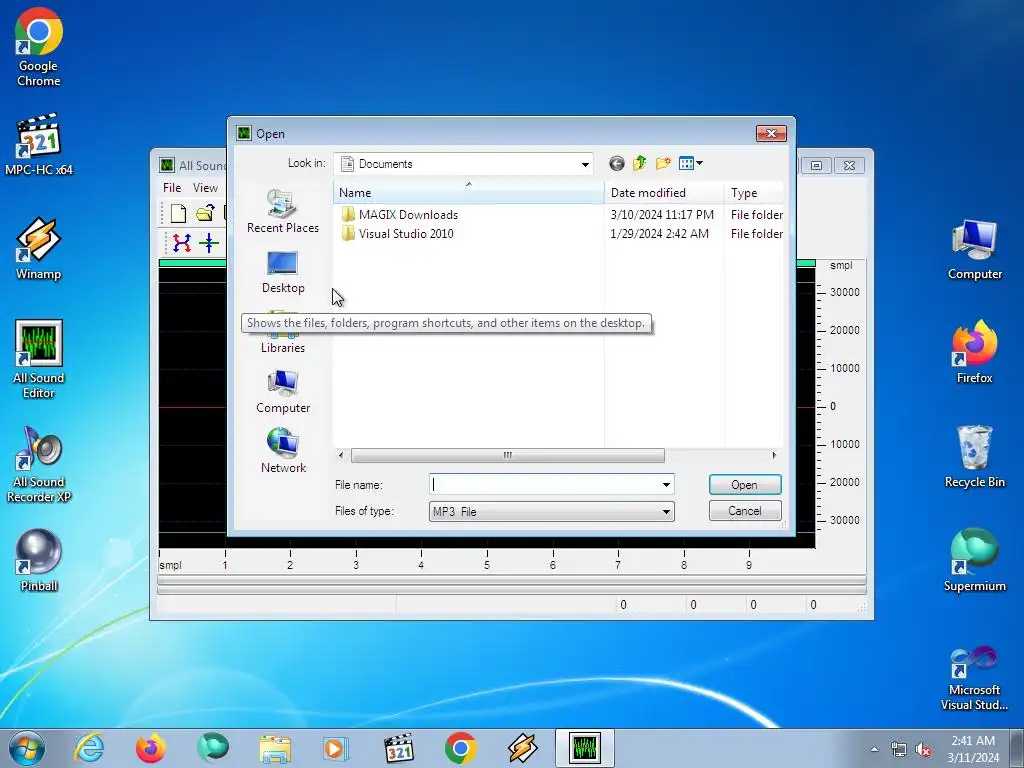
Task: Close the Open dialog
Action: click(x=771, y=133)
